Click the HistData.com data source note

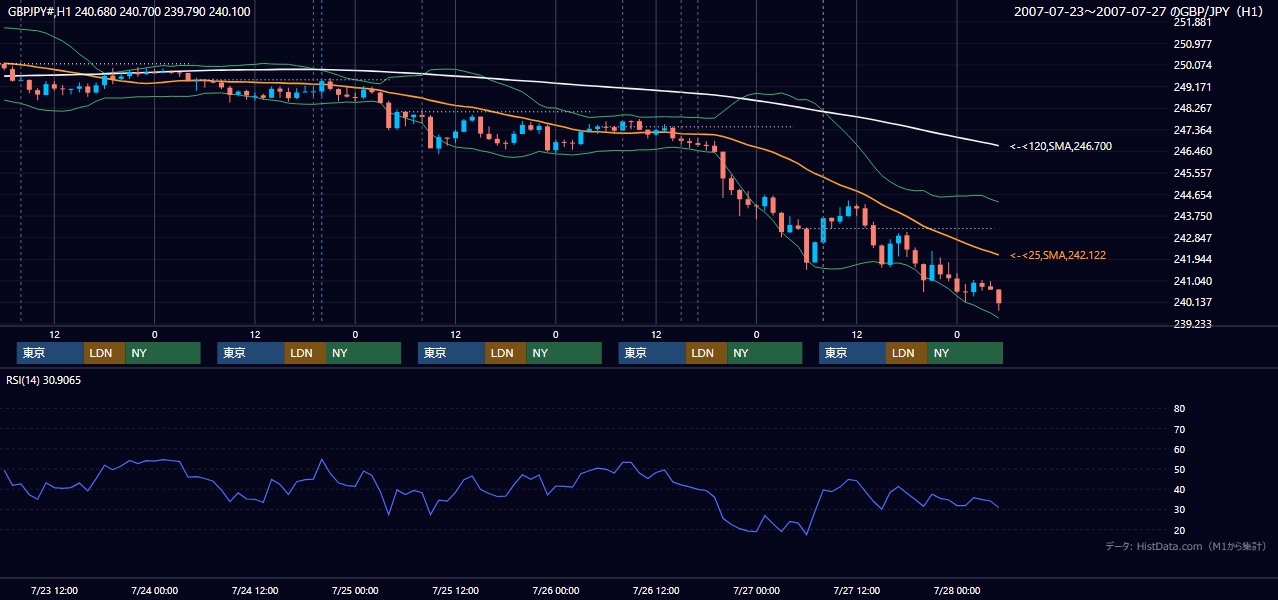(1186, 547)
